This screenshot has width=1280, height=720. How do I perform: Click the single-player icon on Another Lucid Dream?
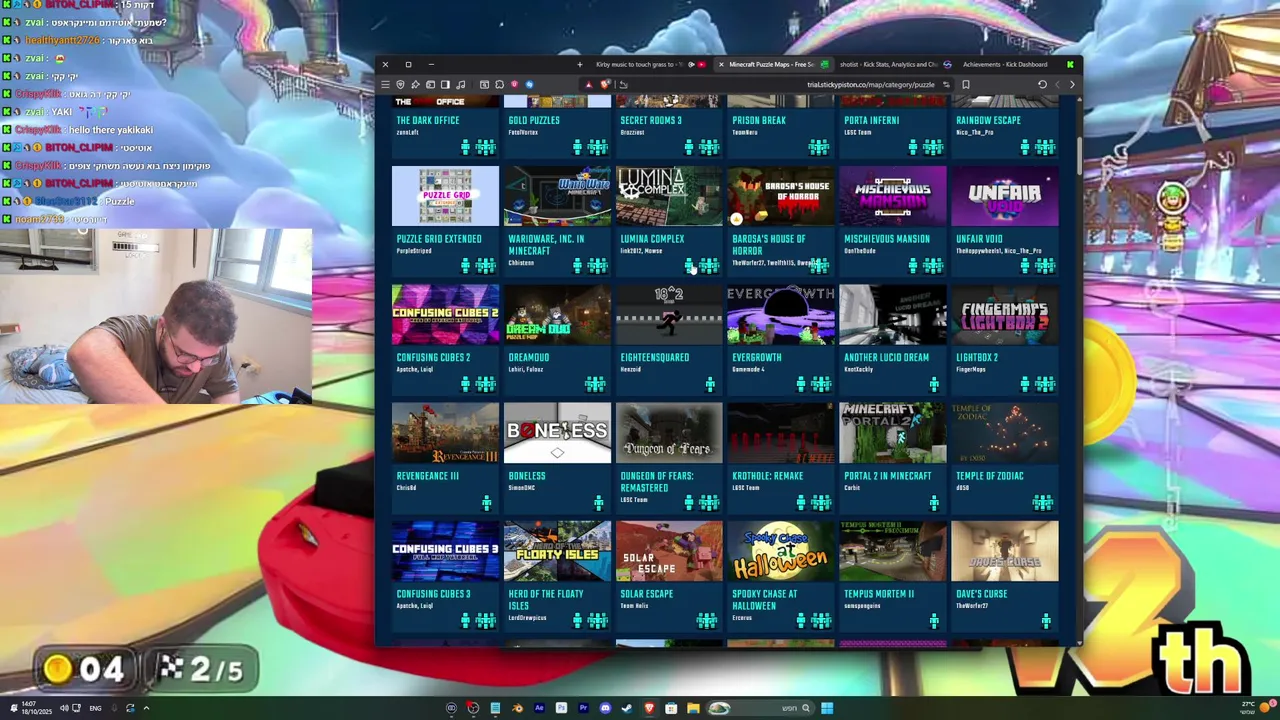coord(934,384)
